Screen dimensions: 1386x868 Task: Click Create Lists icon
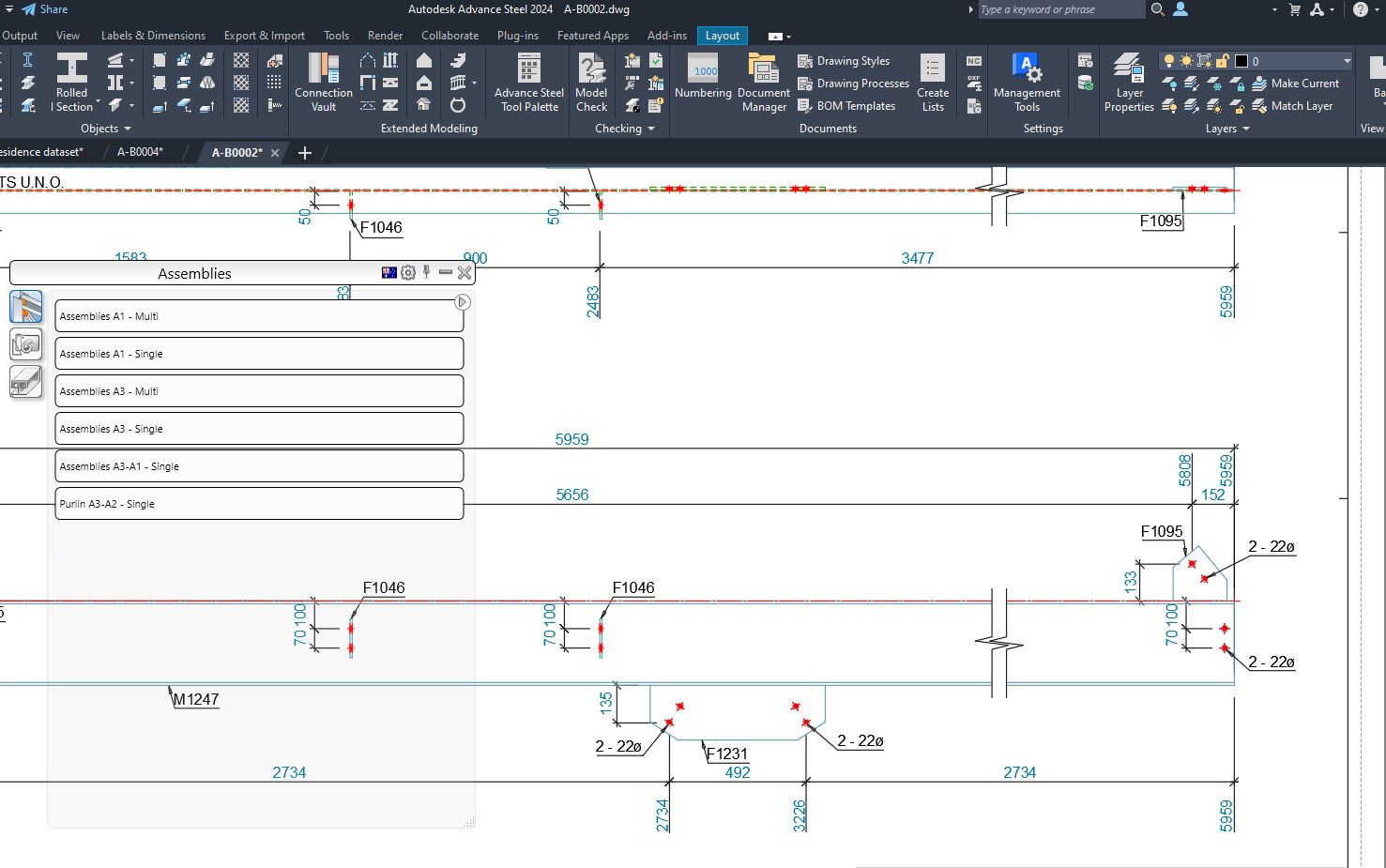[933, 82]
